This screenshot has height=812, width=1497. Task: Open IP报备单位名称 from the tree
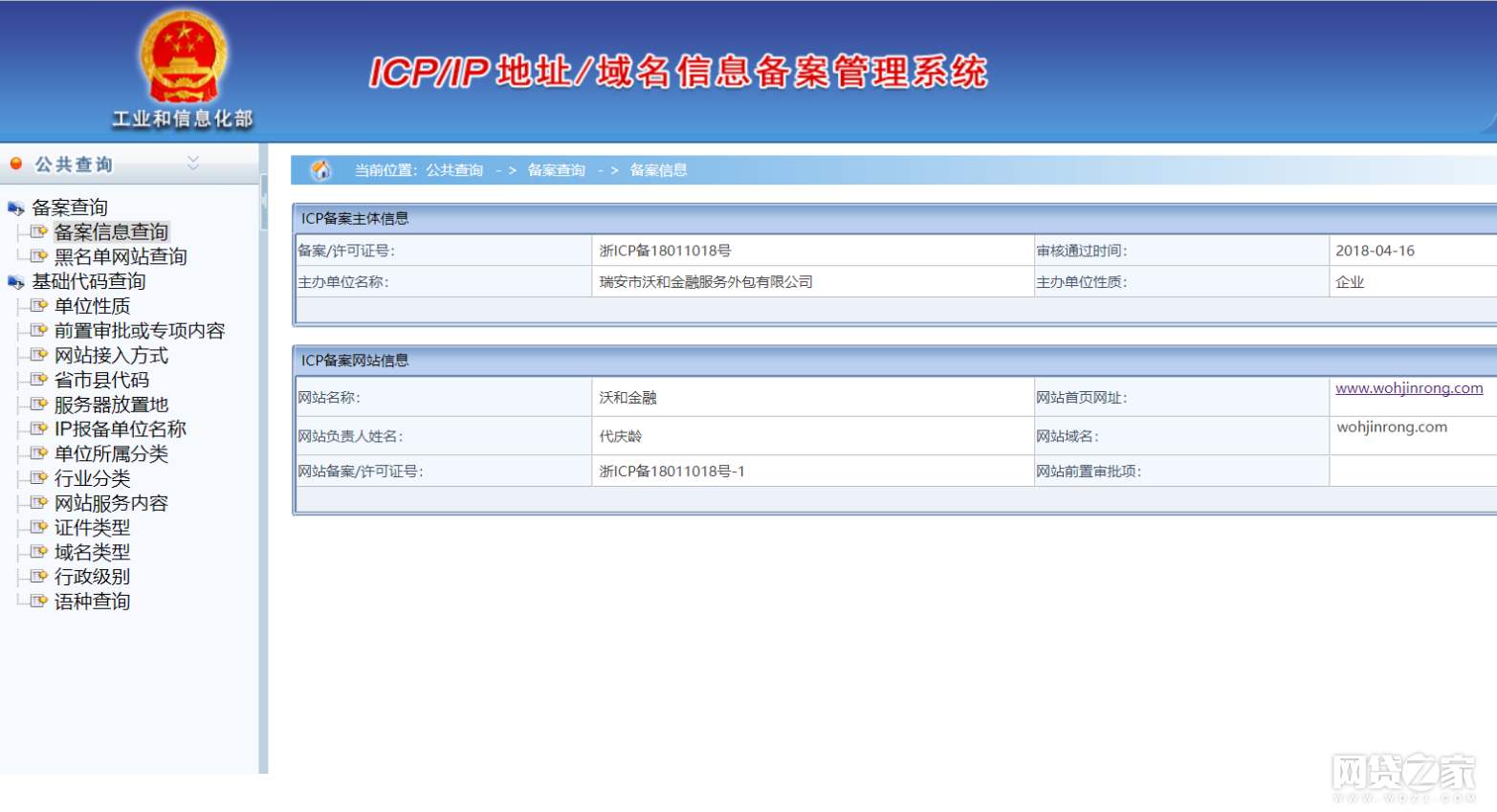tap(120, 429)
